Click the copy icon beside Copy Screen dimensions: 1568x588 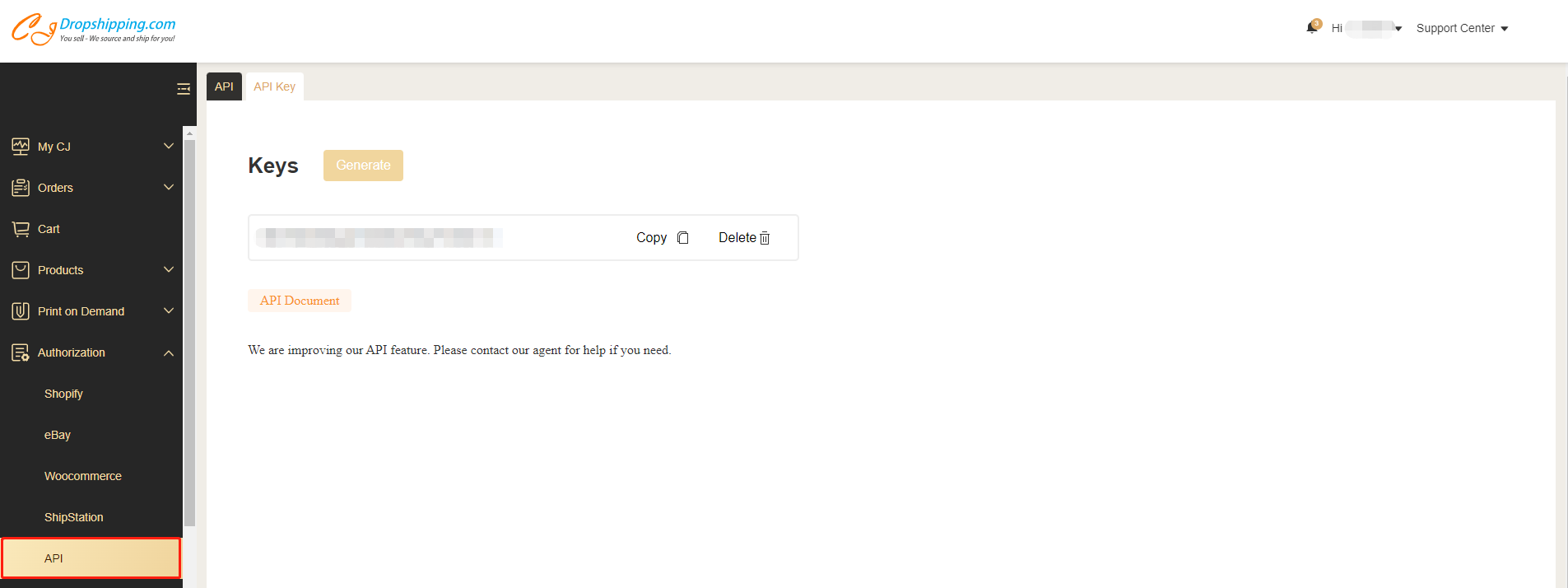click(x=682, y=238)
